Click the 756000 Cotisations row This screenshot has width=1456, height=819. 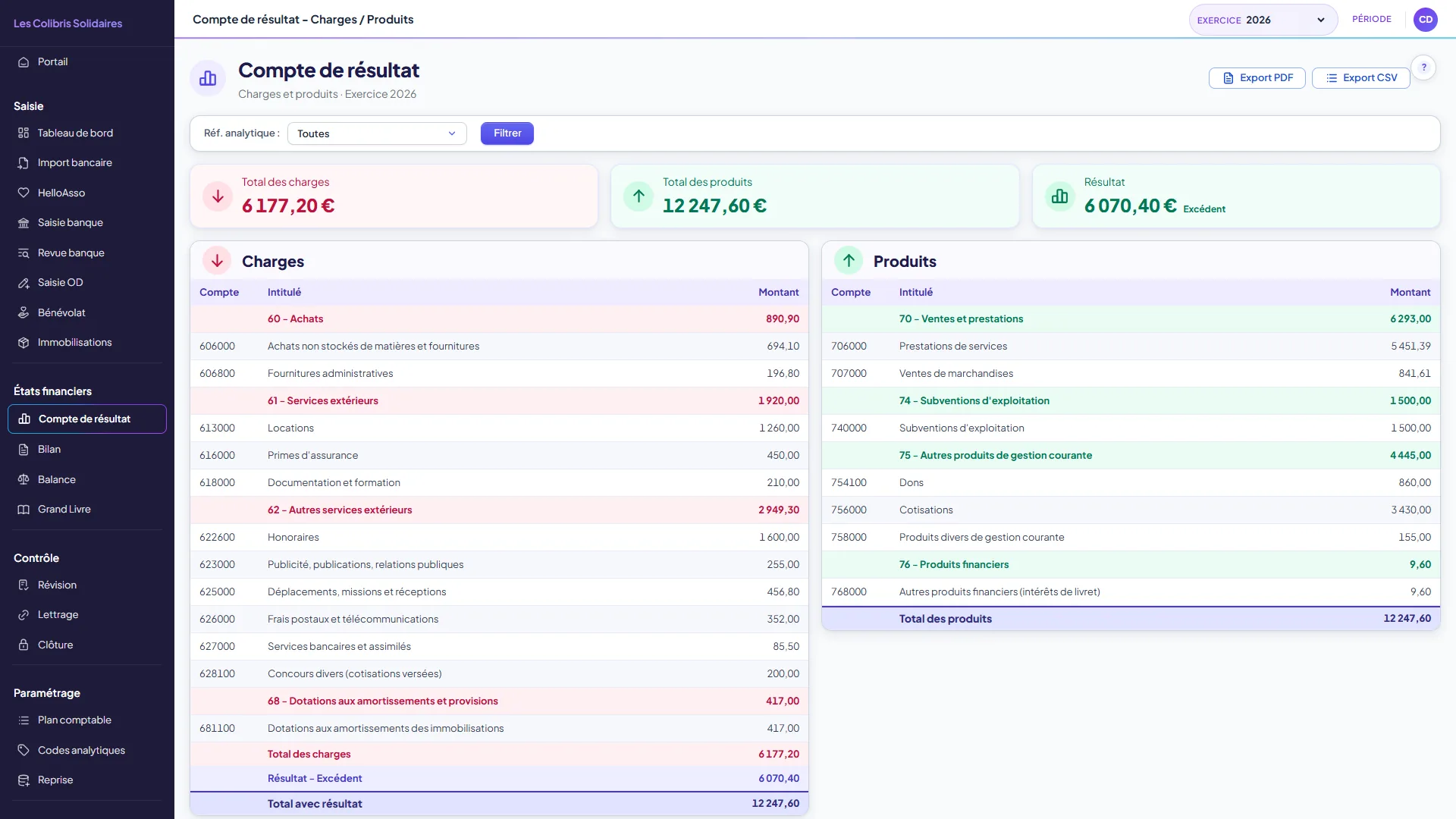tap(1131, 510)
